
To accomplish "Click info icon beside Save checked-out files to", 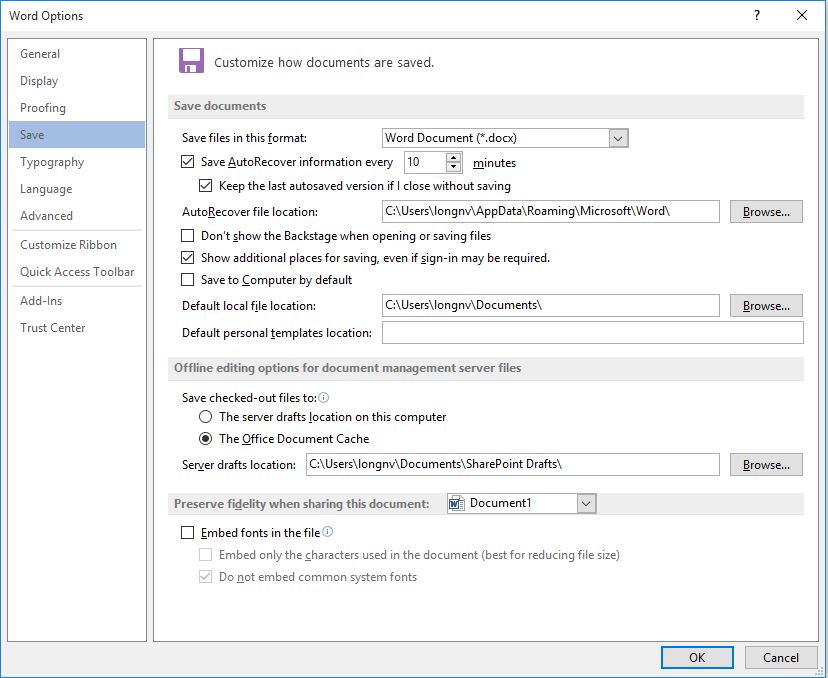I will (x=323, y=397).
